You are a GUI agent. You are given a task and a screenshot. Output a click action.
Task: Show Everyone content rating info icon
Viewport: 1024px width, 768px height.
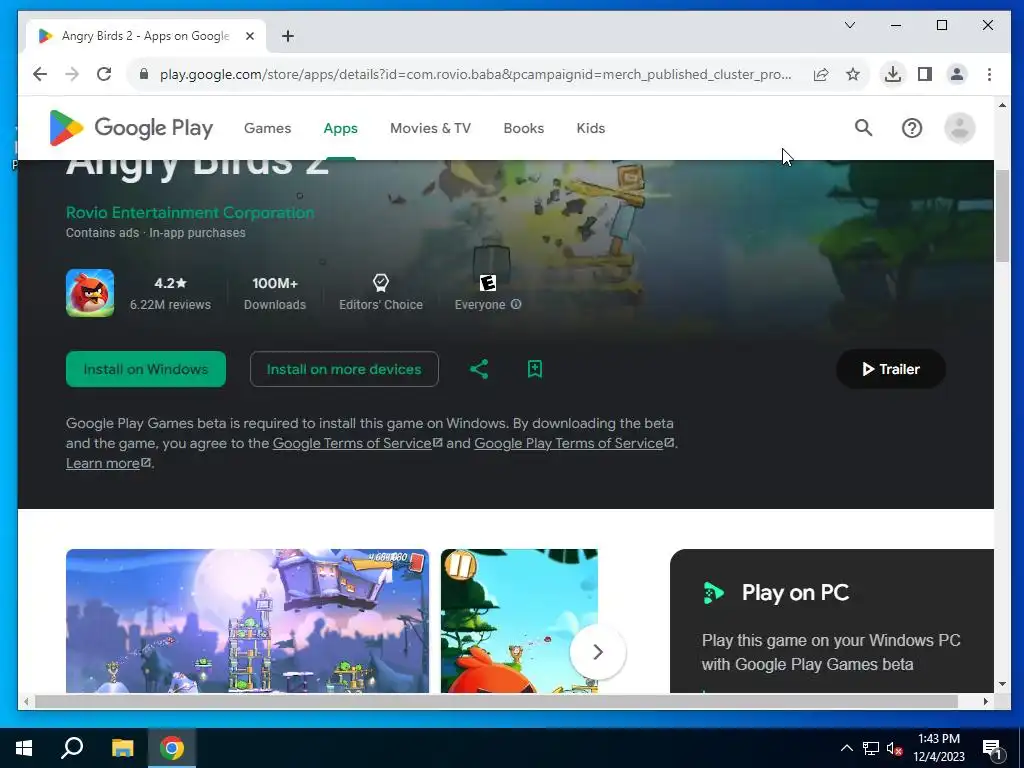click(516, 304)
